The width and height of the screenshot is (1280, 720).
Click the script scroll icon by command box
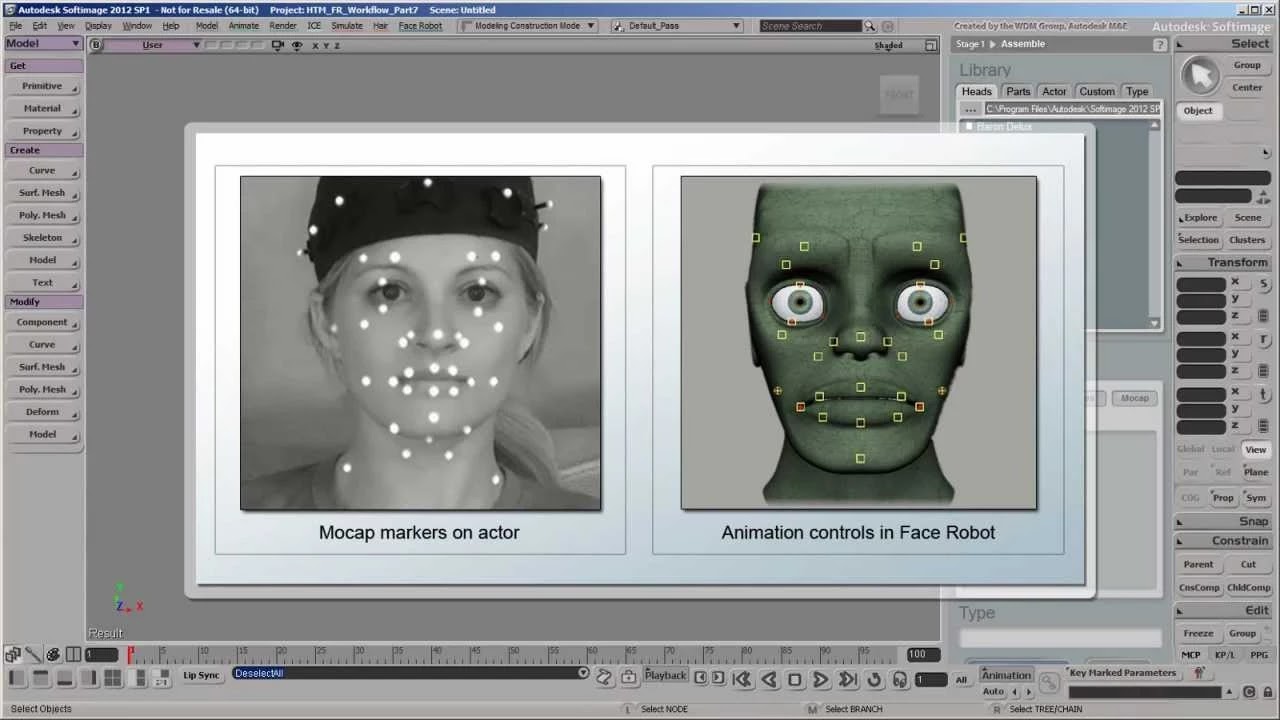tap(604, 677)
